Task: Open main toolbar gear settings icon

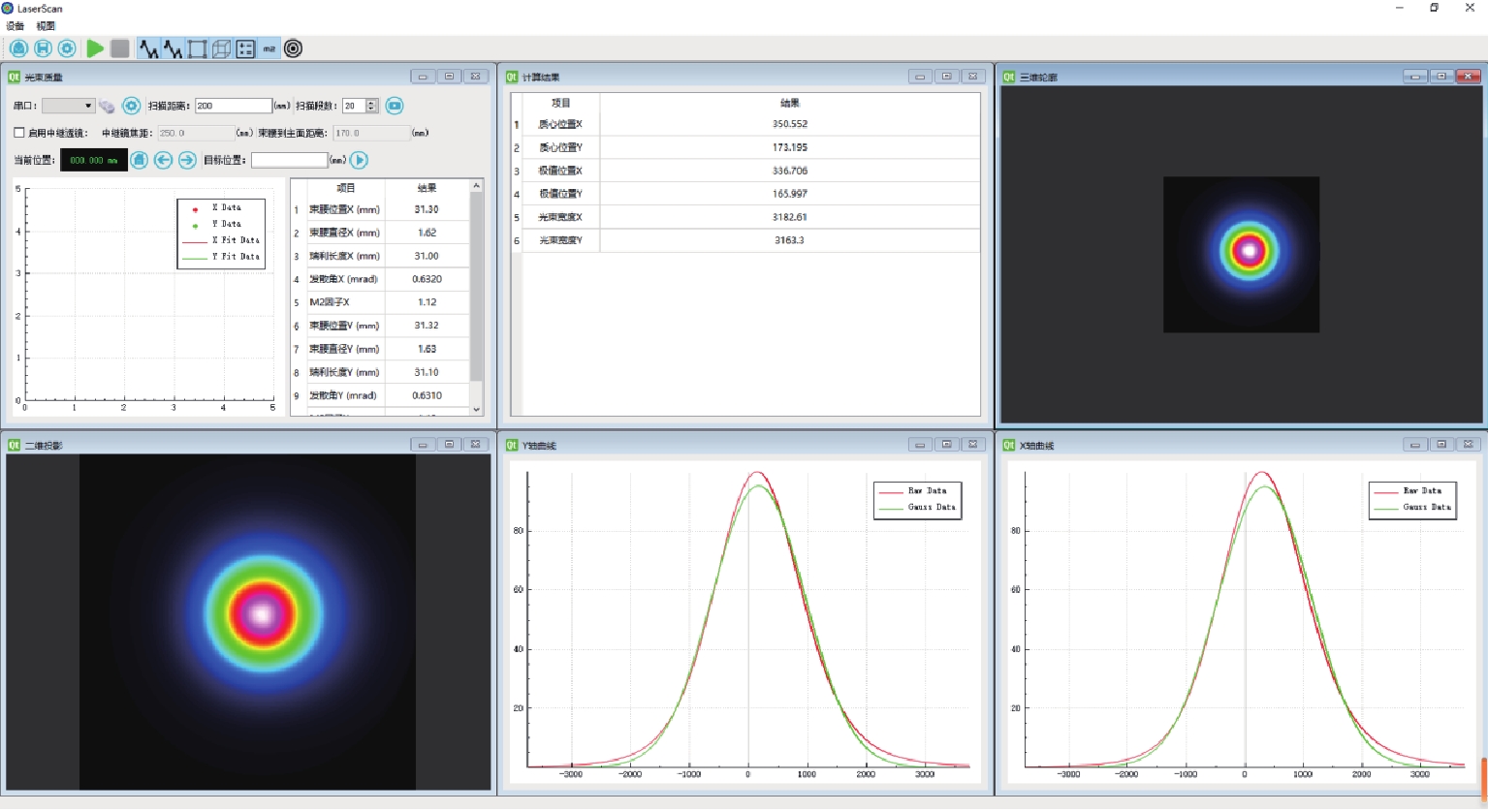Action: click(x=67, y=48)
